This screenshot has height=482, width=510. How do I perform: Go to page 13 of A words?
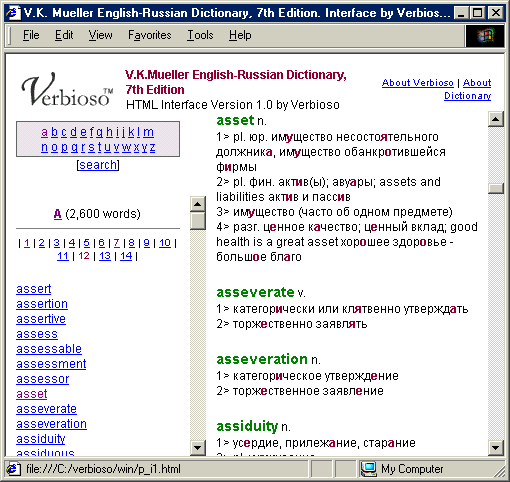click(105, 256)
